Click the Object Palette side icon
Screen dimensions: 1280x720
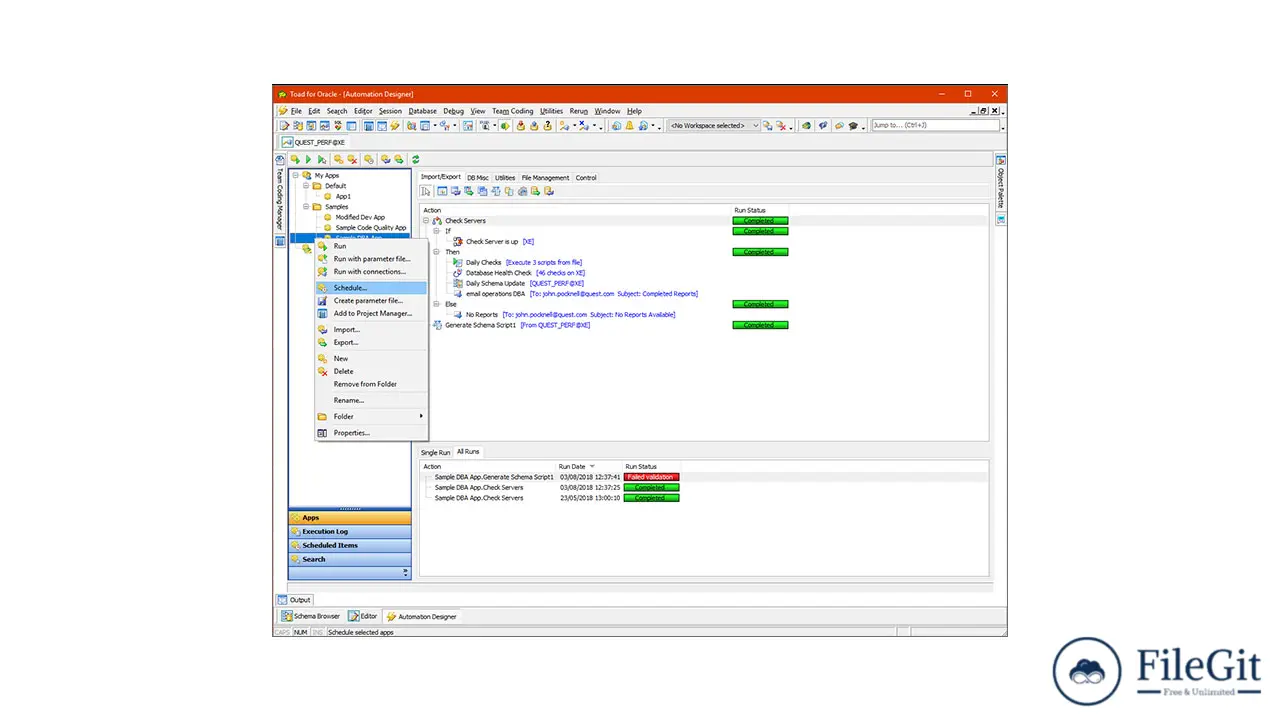pos(1000,160)
